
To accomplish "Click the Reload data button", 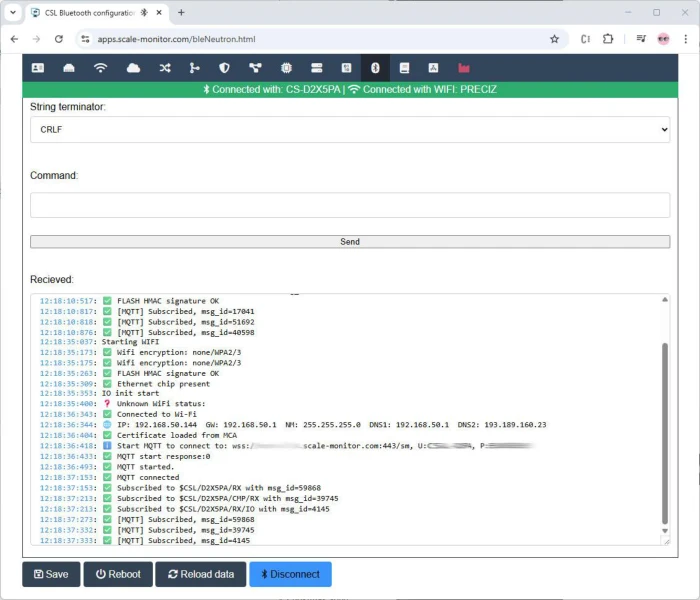I will [x=201, y=574].
